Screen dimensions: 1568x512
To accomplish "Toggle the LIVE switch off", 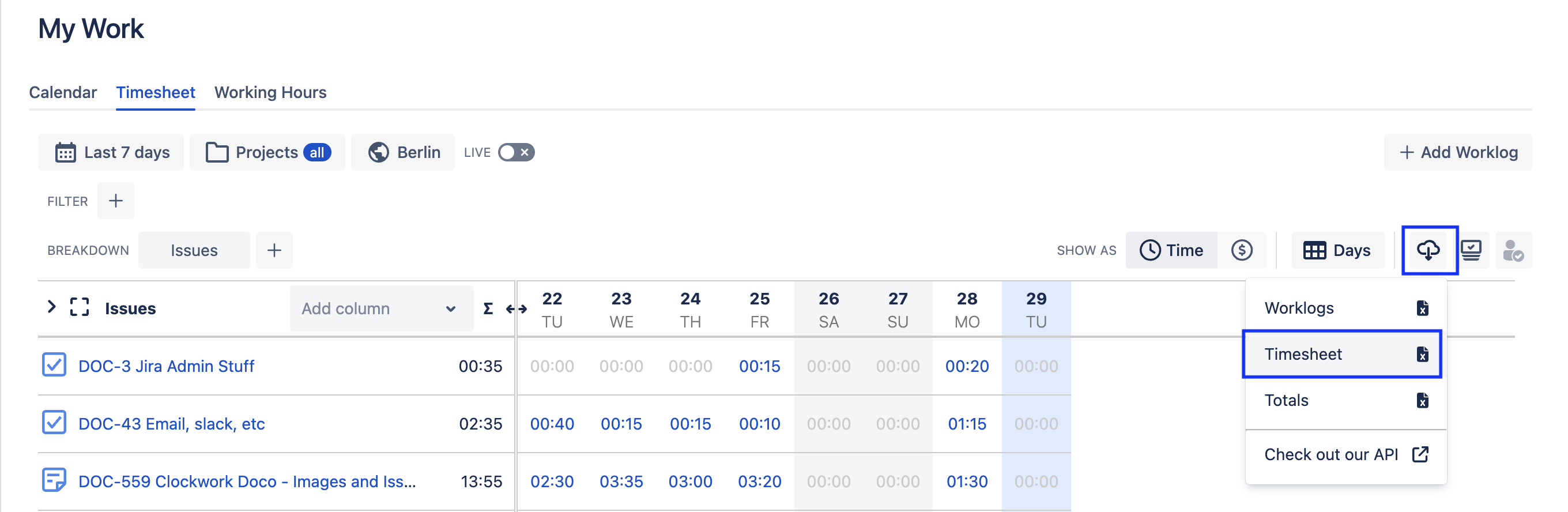I will point(515,152).
